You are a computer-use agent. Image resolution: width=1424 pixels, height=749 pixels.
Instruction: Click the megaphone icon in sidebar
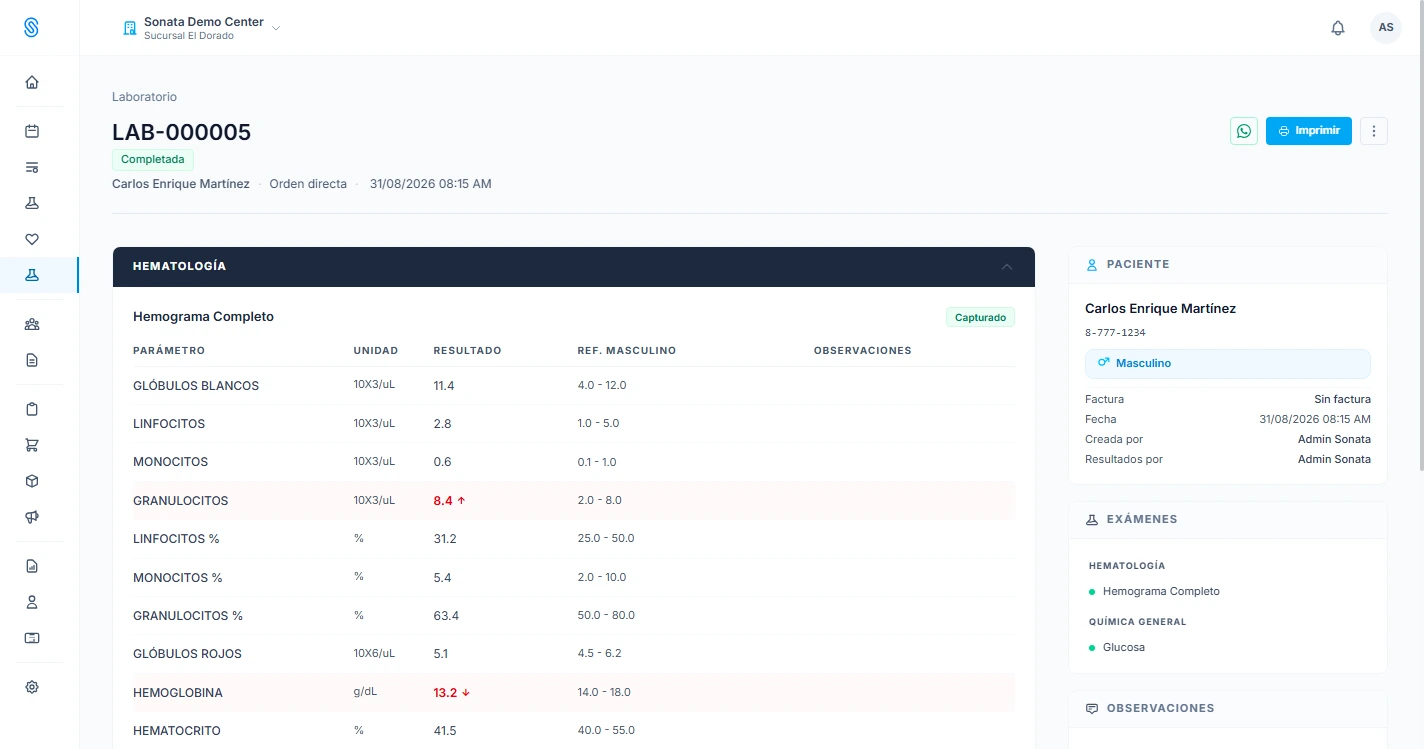pos(32,517)
